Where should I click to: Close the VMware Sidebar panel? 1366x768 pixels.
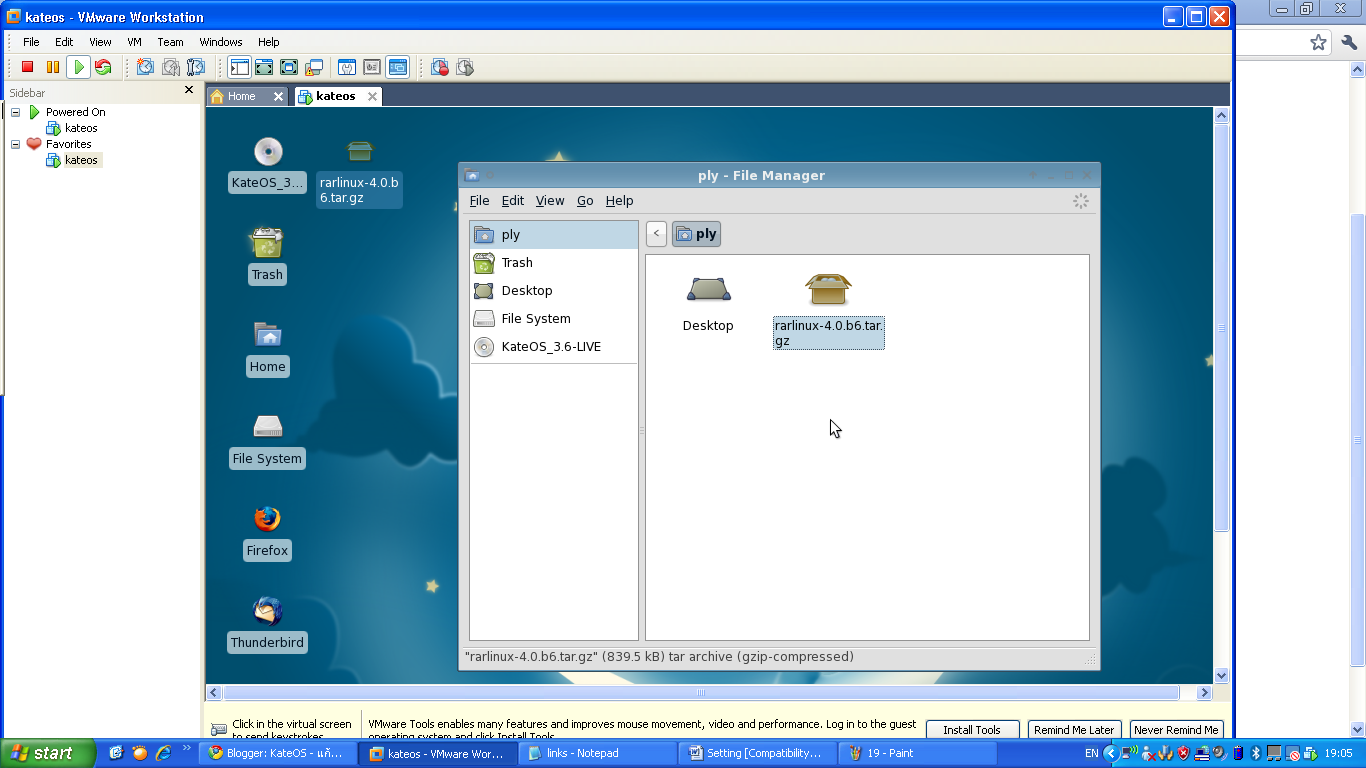tap(189, 90)
